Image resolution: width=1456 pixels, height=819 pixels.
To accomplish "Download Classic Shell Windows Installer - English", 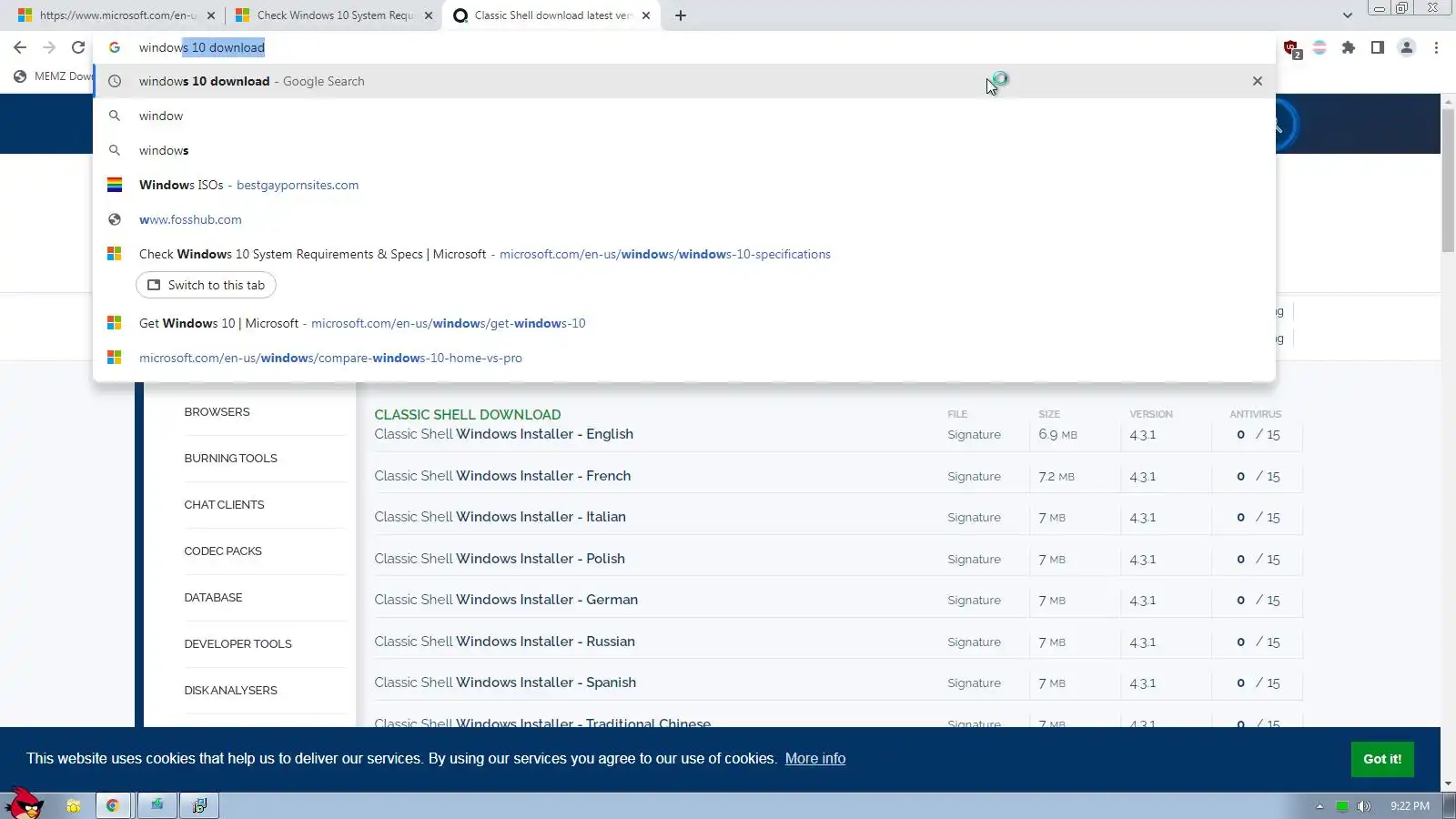I will (503, 434).
